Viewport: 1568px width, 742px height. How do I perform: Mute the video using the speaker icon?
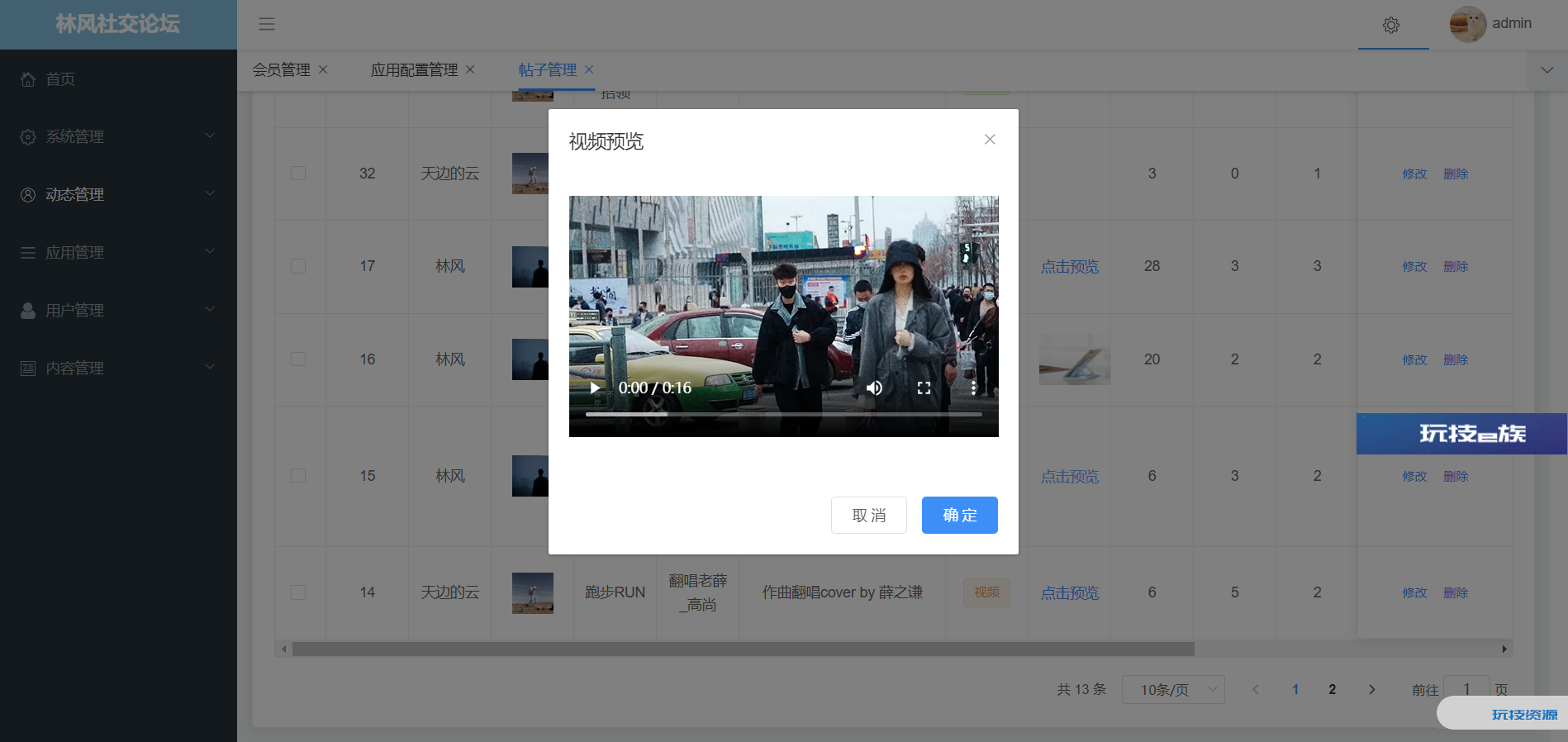874,388
